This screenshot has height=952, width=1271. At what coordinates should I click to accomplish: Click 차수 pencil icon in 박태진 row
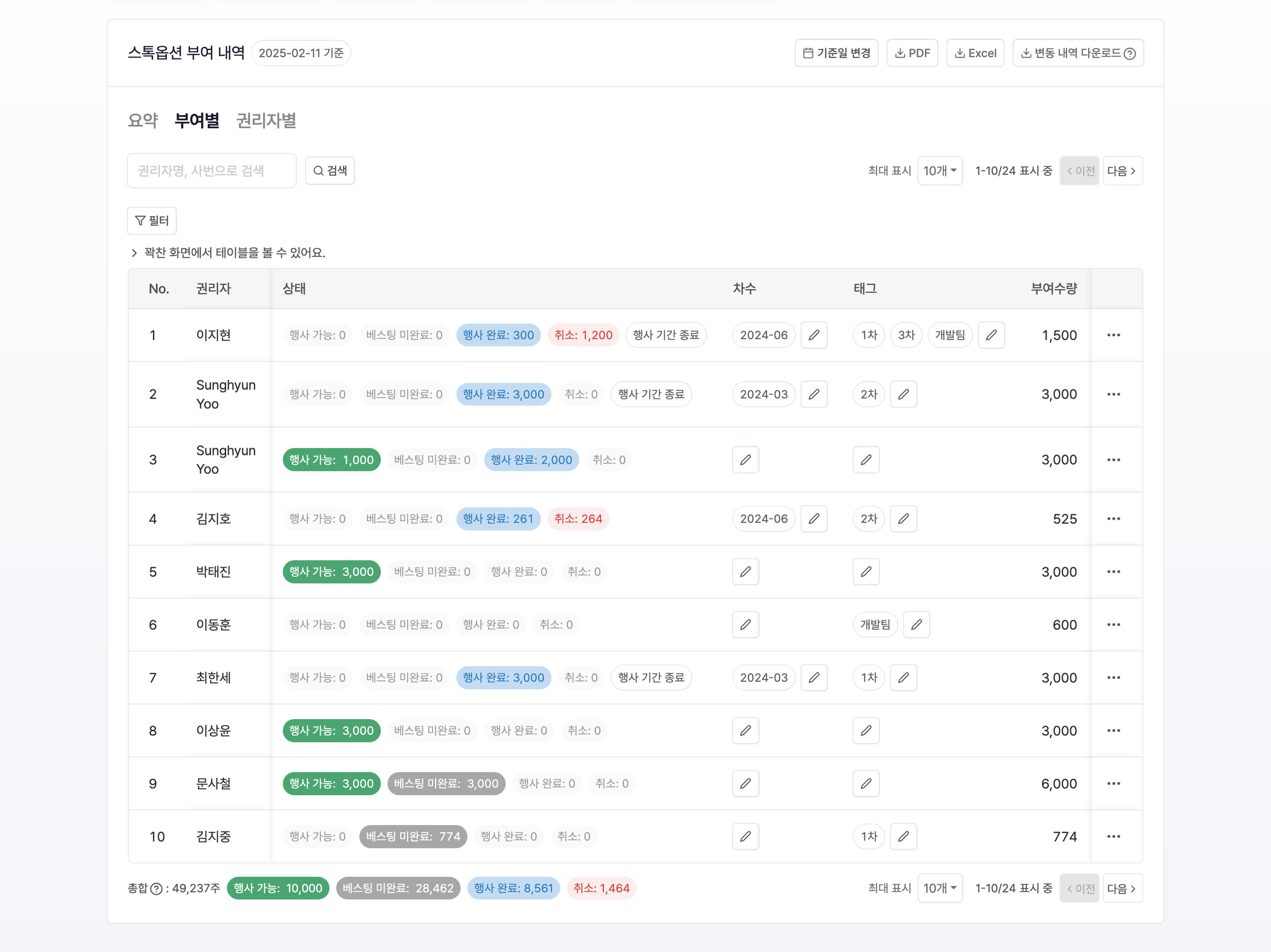[x=745, y=572]
